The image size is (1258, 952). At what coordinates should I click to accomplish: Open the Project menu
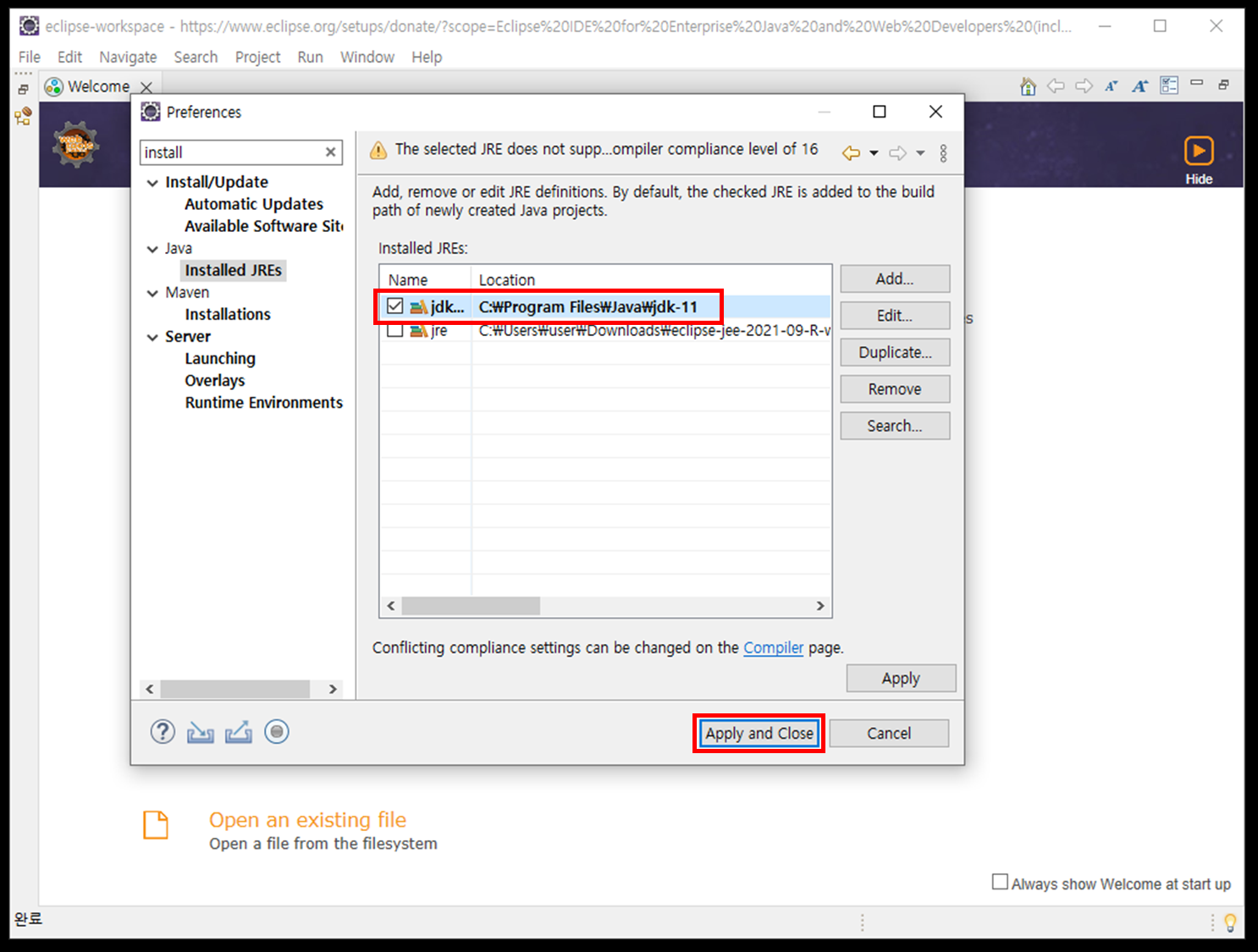tap(257, 57)
